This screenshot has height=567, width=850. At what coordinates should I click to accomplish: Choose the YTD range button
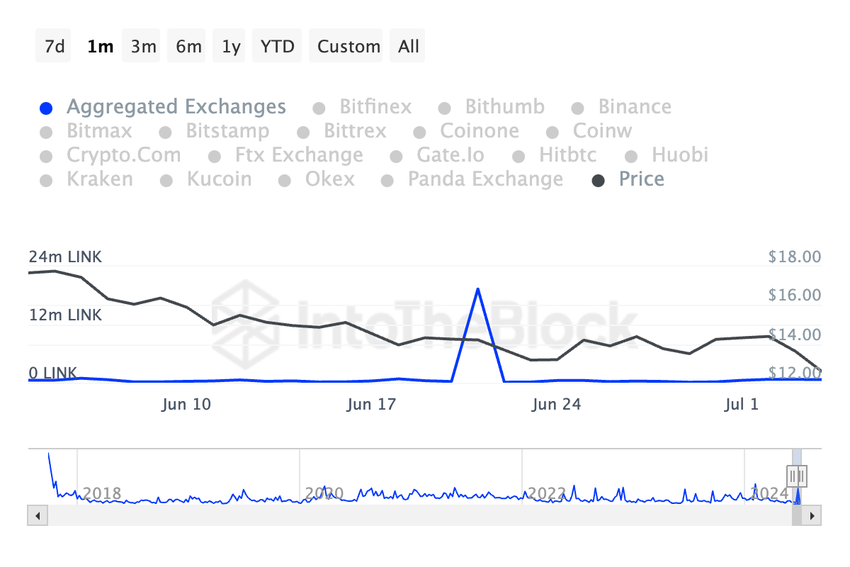pyautogui.click(x=277, y=46)
